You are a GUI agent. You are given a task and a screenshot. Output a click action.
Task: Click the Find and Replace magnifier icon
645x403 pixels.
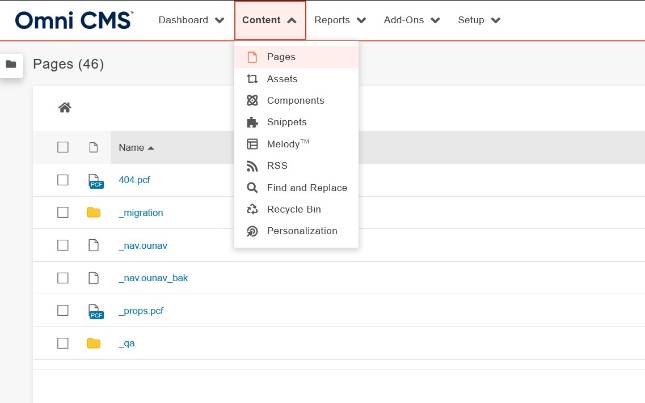pyautogui.click(x=252, y=188)
